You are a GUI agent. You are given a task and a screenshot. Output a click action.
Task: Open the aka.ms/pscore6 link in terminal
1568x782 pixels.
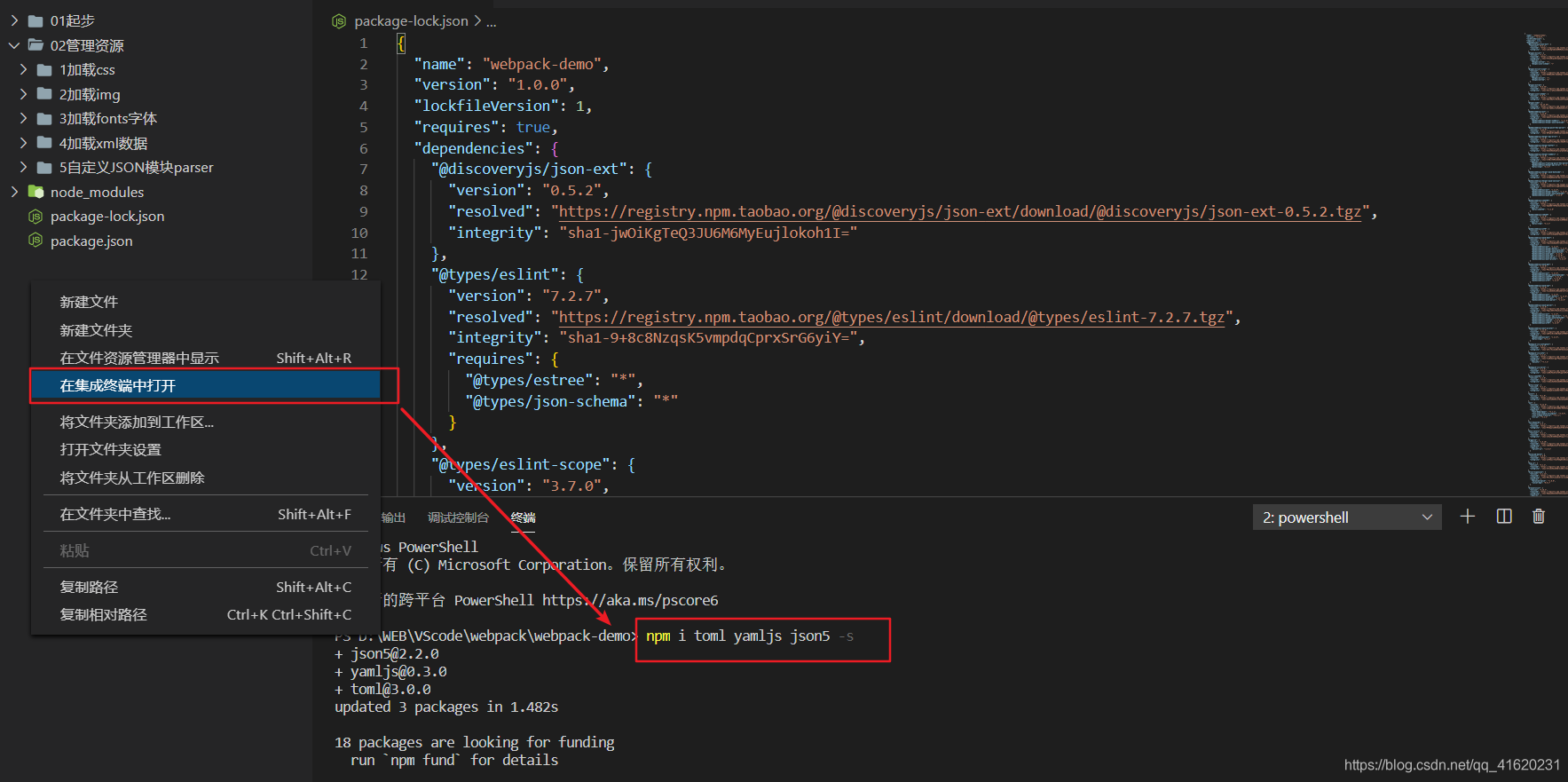[x=630, y=600]
